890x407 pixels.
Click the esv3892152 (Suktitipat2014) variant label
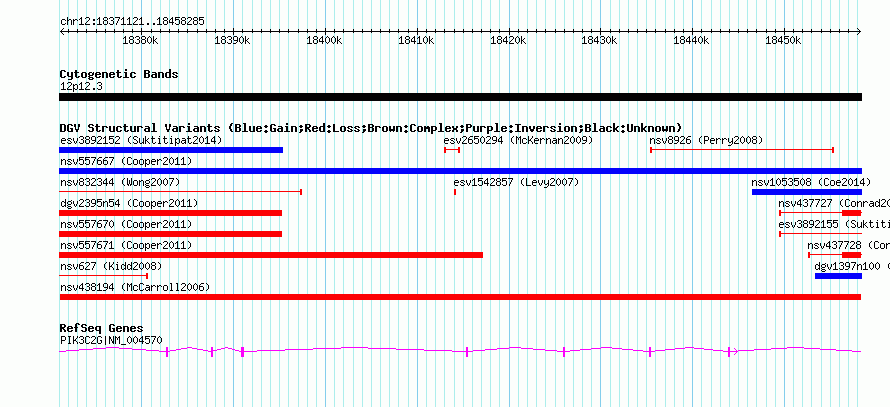[141, 140]
